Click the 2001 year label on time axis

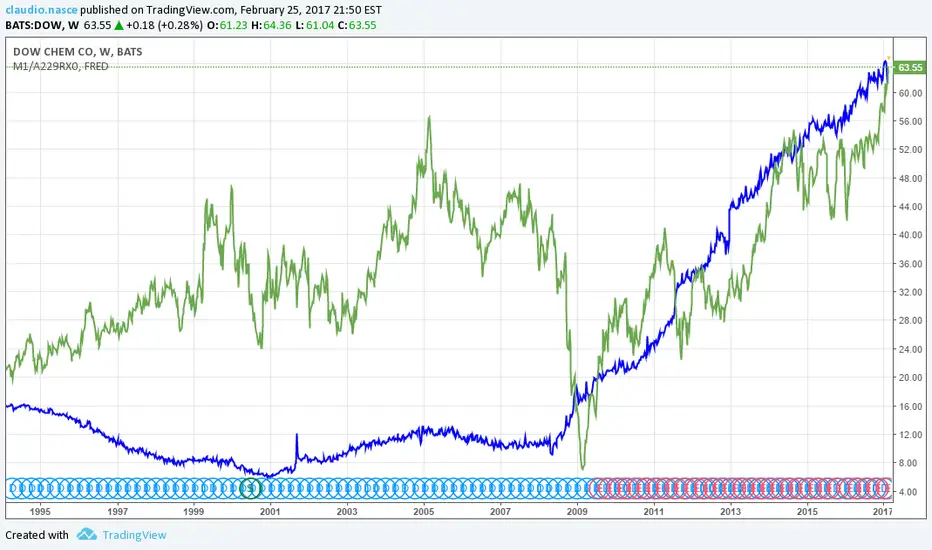click(270, 511)
